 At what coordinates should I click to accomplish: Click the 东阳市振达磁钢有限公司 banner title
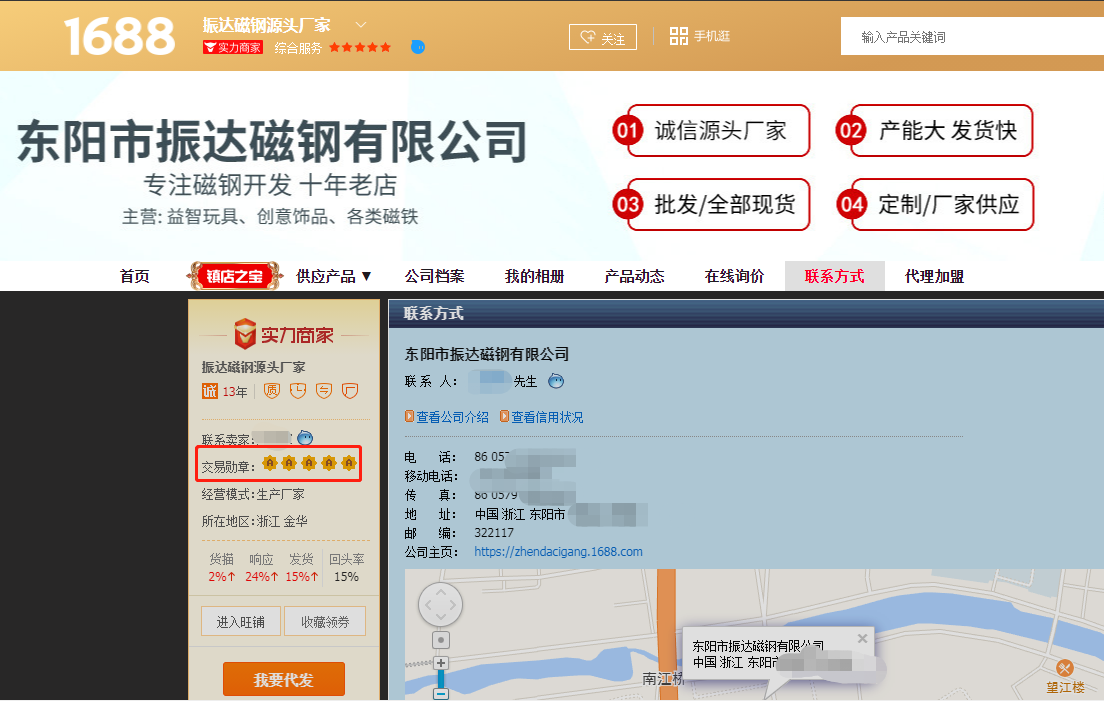tap(272, 141)
